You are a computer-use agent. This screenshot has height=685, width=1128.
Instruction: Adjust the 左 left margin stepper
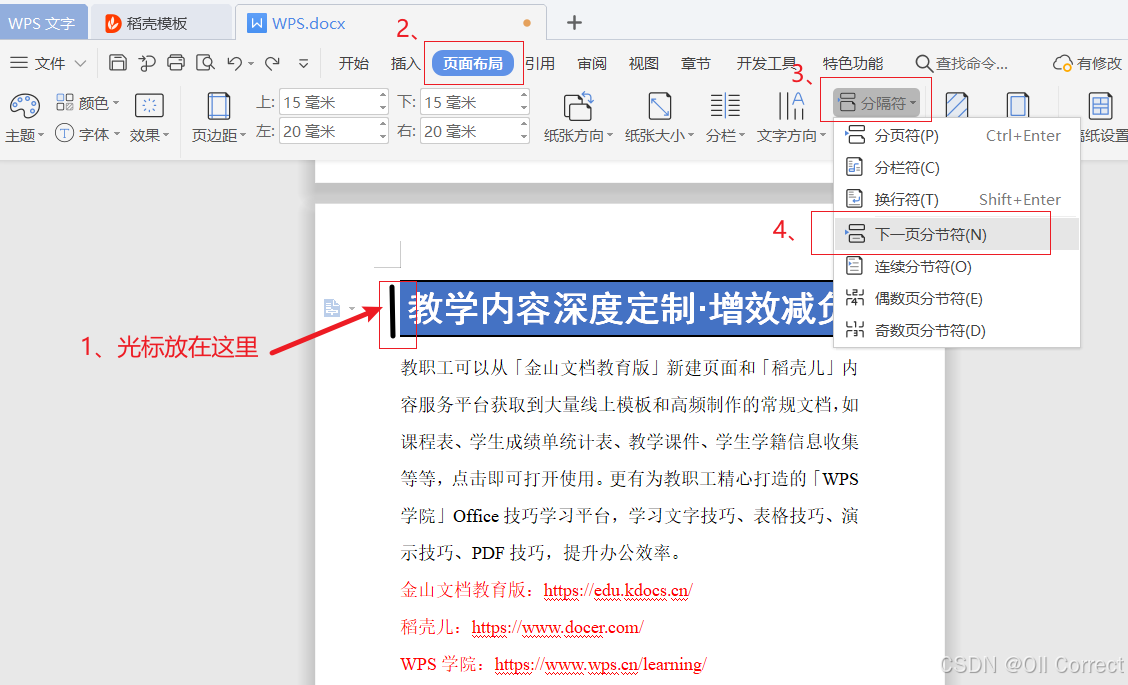pyautogui.click(x=383, y=131)
